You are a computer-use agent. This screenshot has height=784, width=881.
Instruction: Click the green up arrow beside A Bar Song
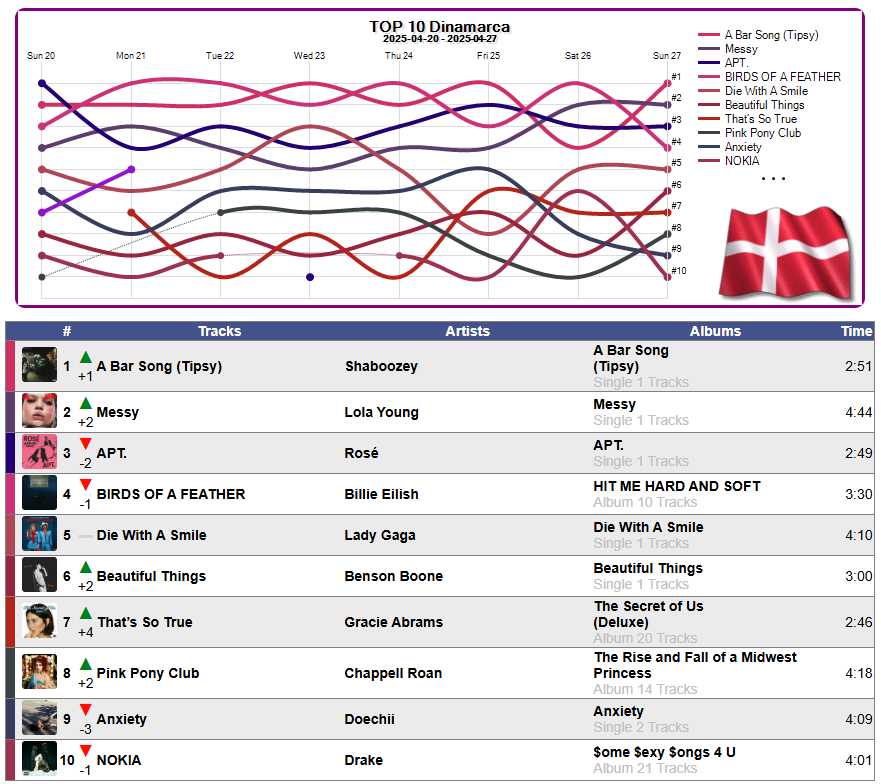(x=85, y=357)
